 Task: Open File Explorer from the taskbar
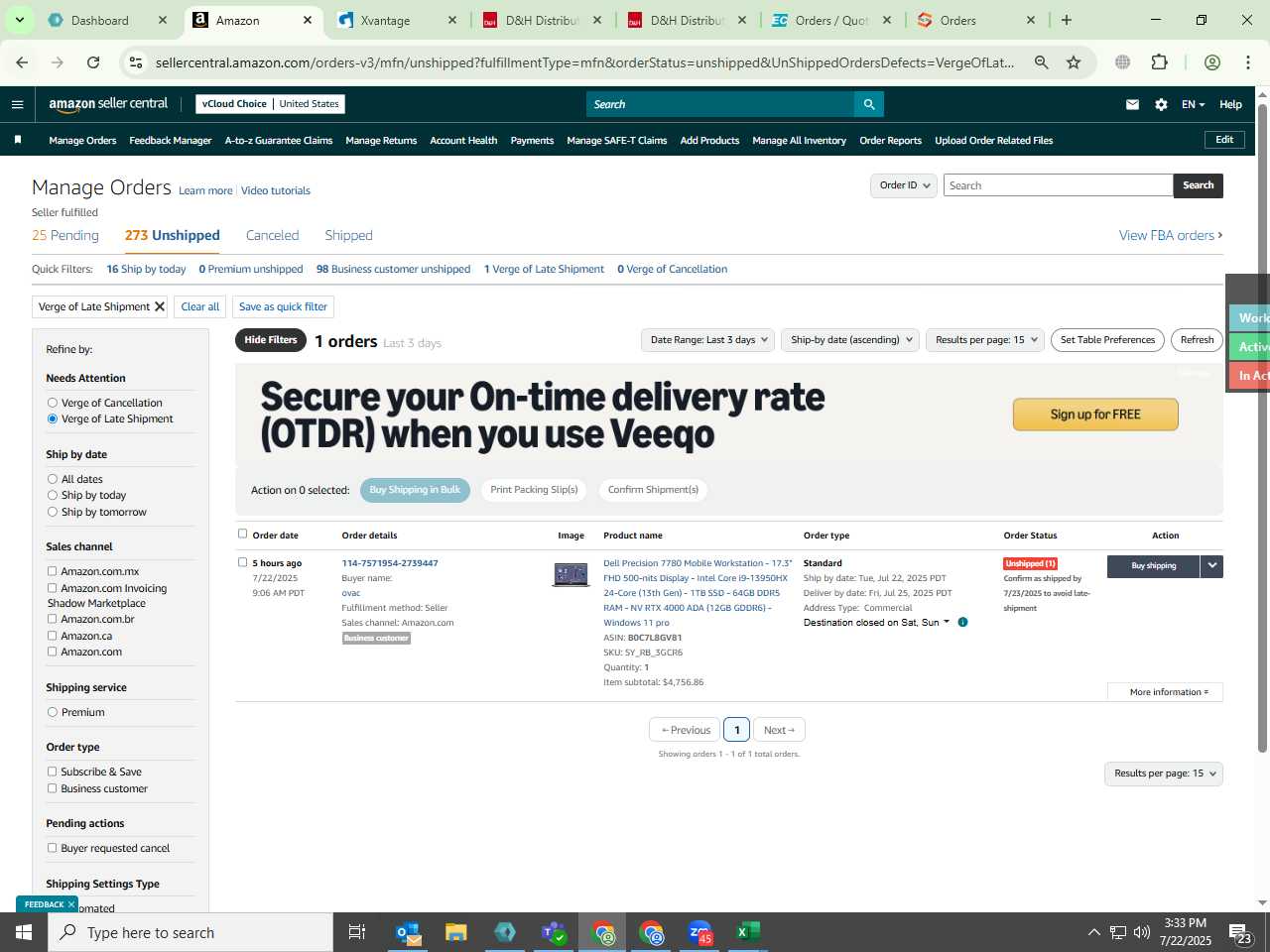point(456,932)
